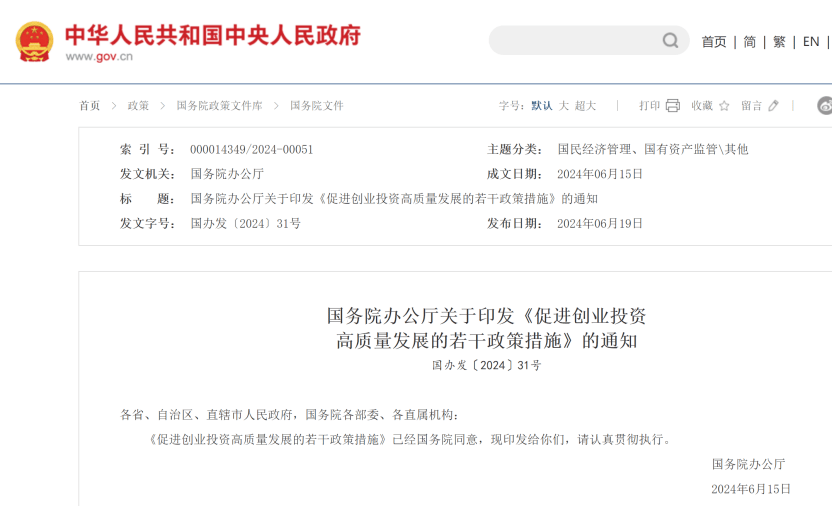
Task: Click the 发文字号 field label
Action: click(x=147, y=223)
